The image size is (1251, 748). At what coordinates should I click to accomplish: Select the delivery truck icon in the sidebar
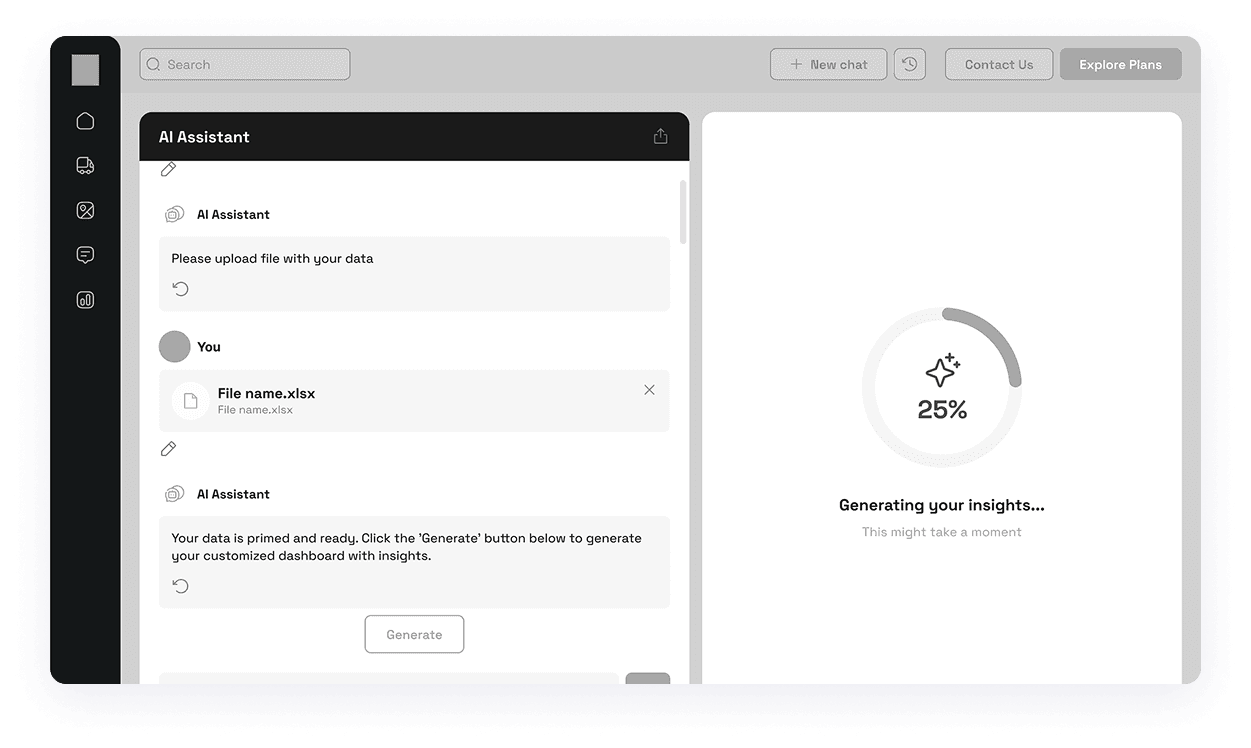click(85, 165)
